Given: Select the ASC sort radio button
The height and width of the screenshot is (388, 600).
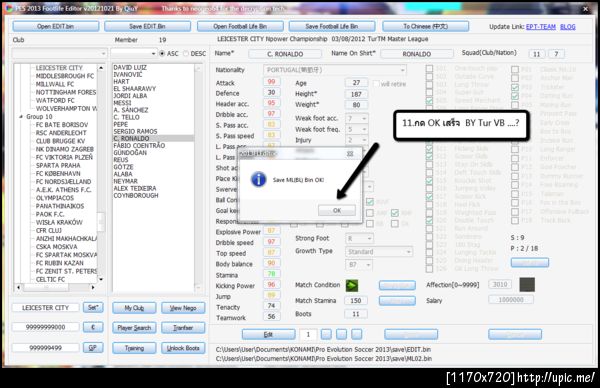Looking at the screenshot, I should click(162, 54).
